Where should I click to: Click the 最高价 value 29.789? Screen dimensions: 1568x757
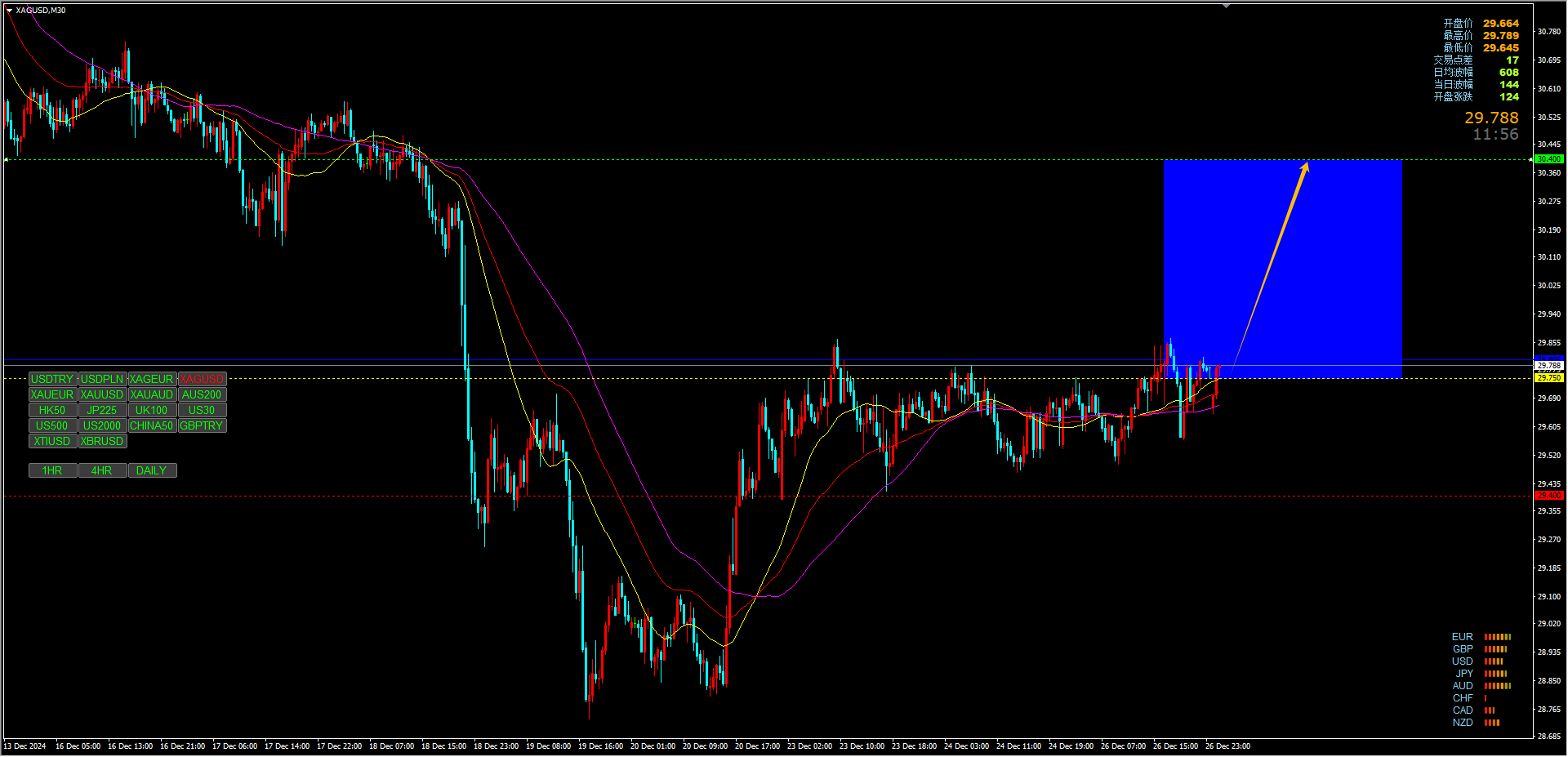(x=1501, y=36)
